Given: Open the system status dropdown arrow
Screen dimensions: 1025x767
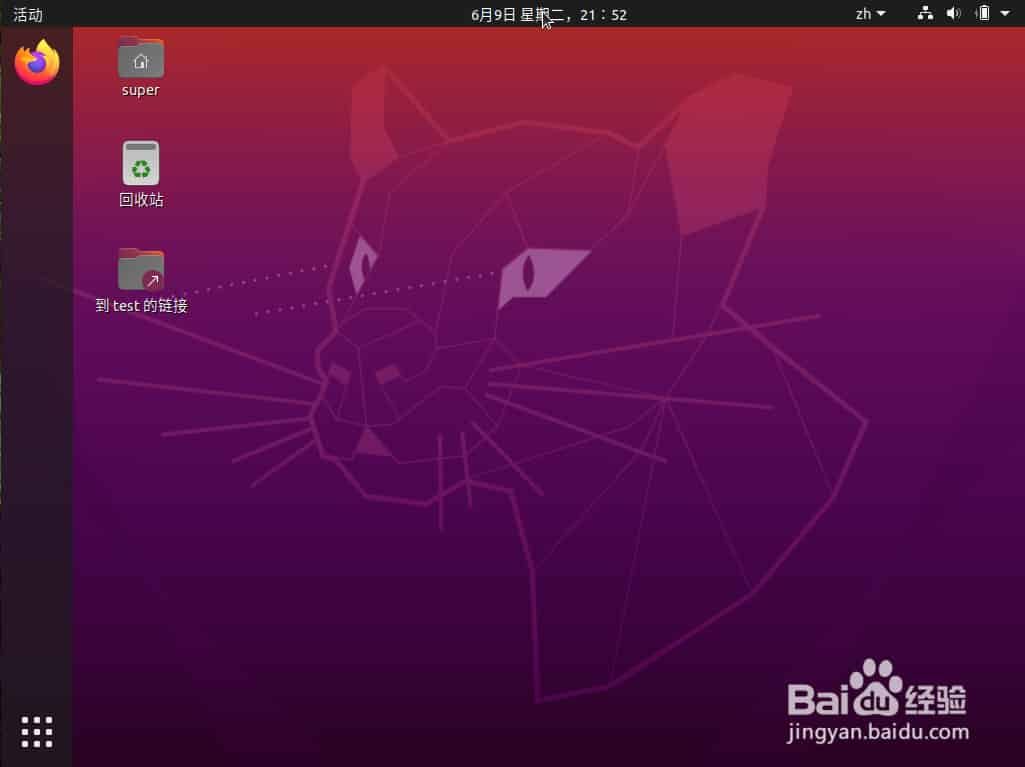Looking at the screenshot, I should pos(1005,13).
